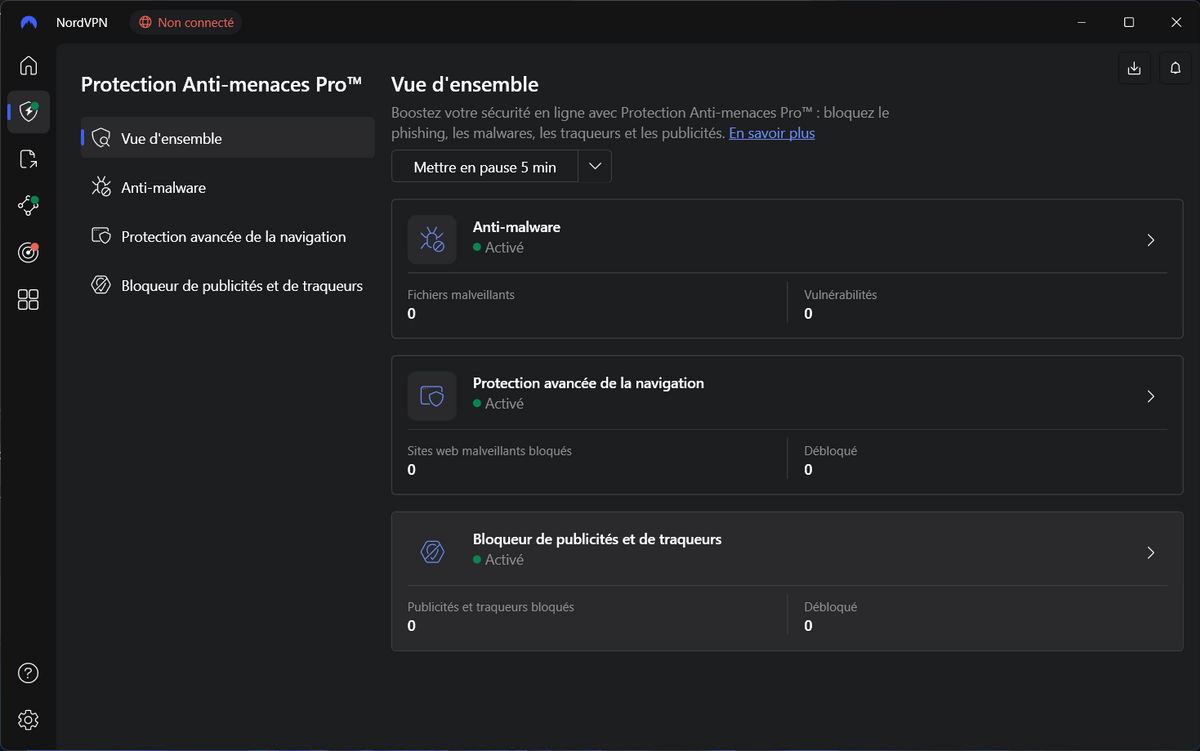The height and width of the screenshot is (751, 1200).
Task: Select the Protection Anti-menaces shield icon
Action: tap(28, 112)
